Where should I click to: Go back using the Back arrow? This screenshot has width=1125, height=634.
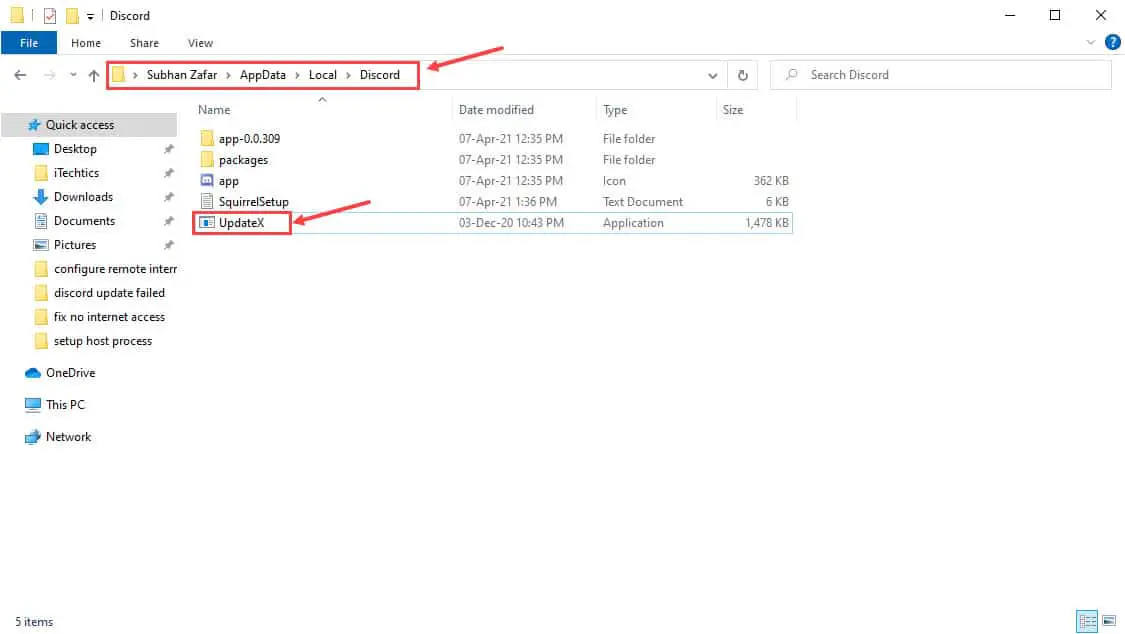pyautogui.click(x=20, y=75)
